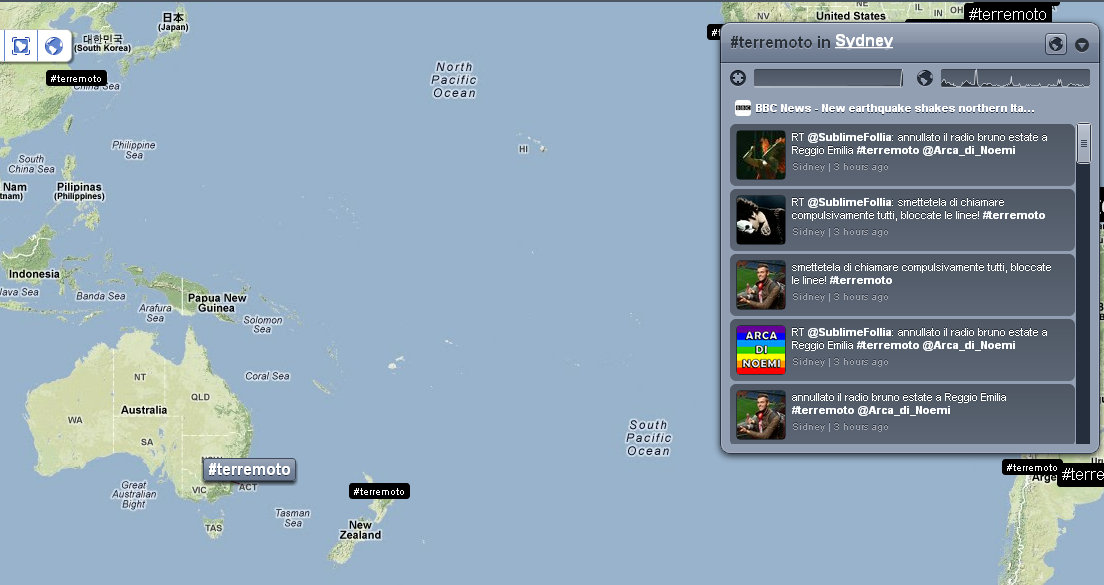This screenshot has height=585, width=1104.
Task: Click the highlighted #terremoto tag on Sydney
Action: coord(249,470)
